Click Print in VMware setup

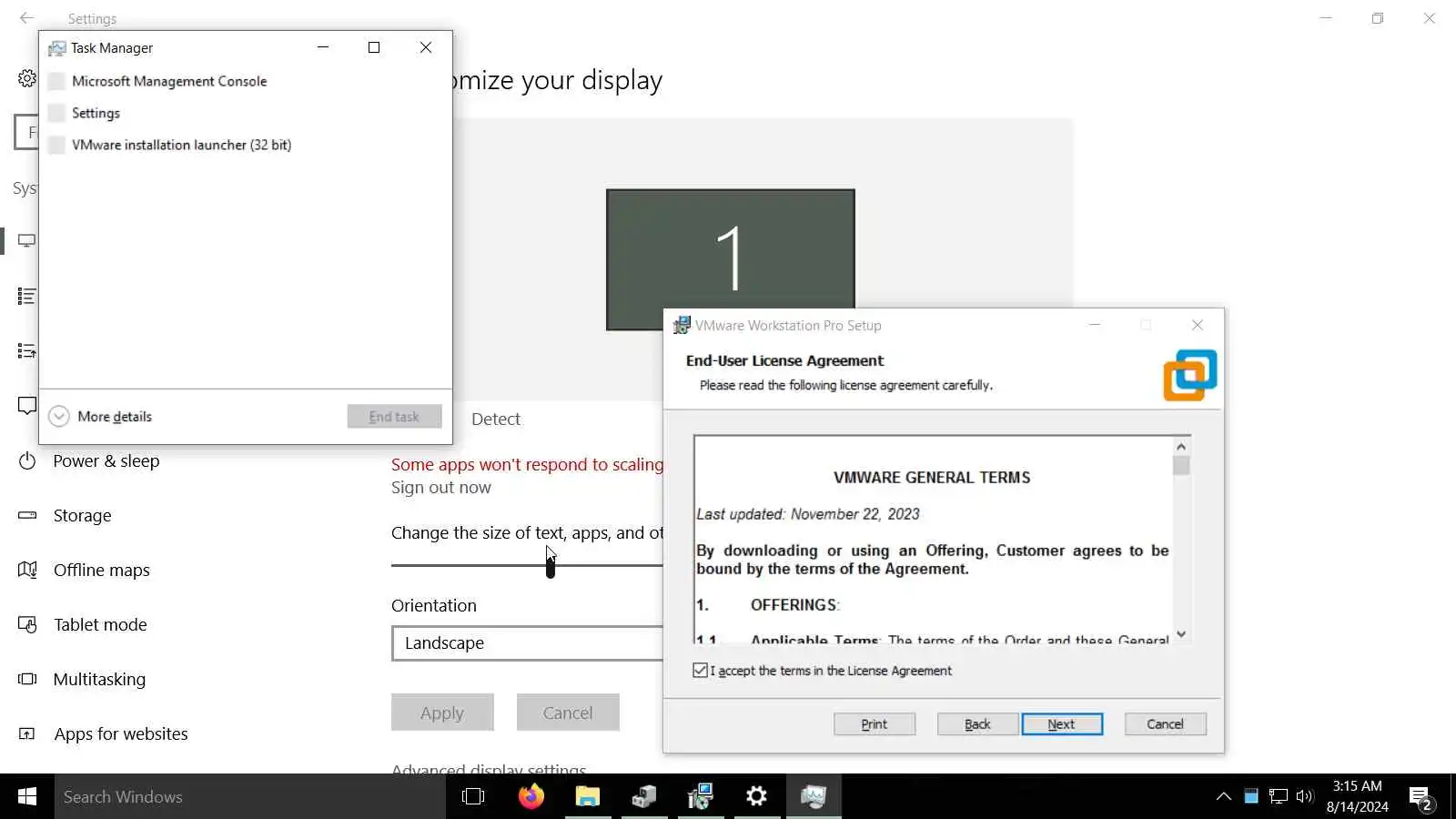pos(875,724)
